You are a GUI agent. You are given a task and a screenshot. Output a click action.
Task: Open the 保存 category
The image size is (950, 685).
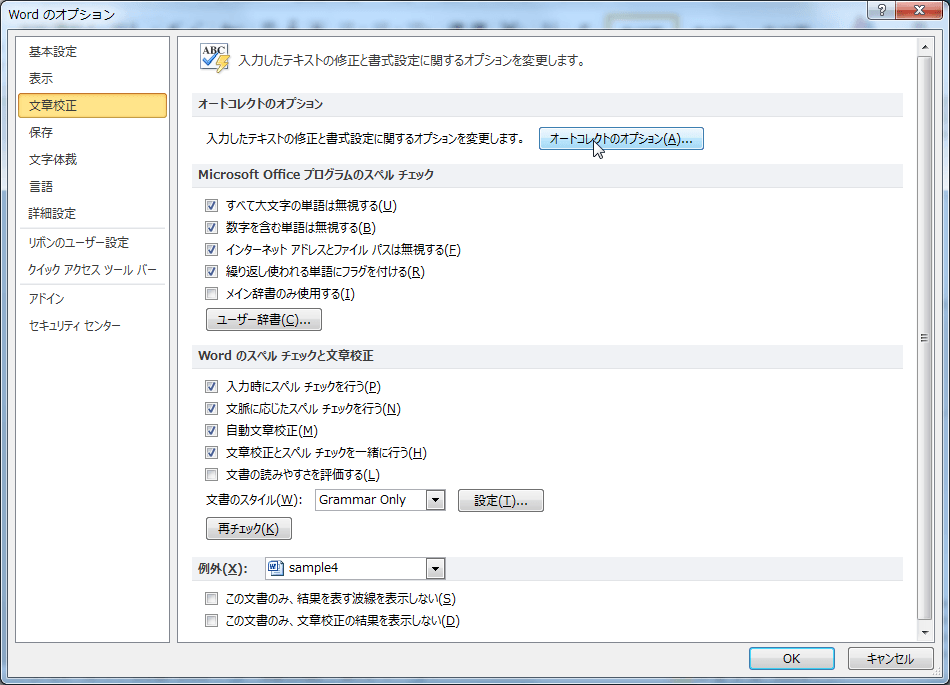tap(92, 132)
